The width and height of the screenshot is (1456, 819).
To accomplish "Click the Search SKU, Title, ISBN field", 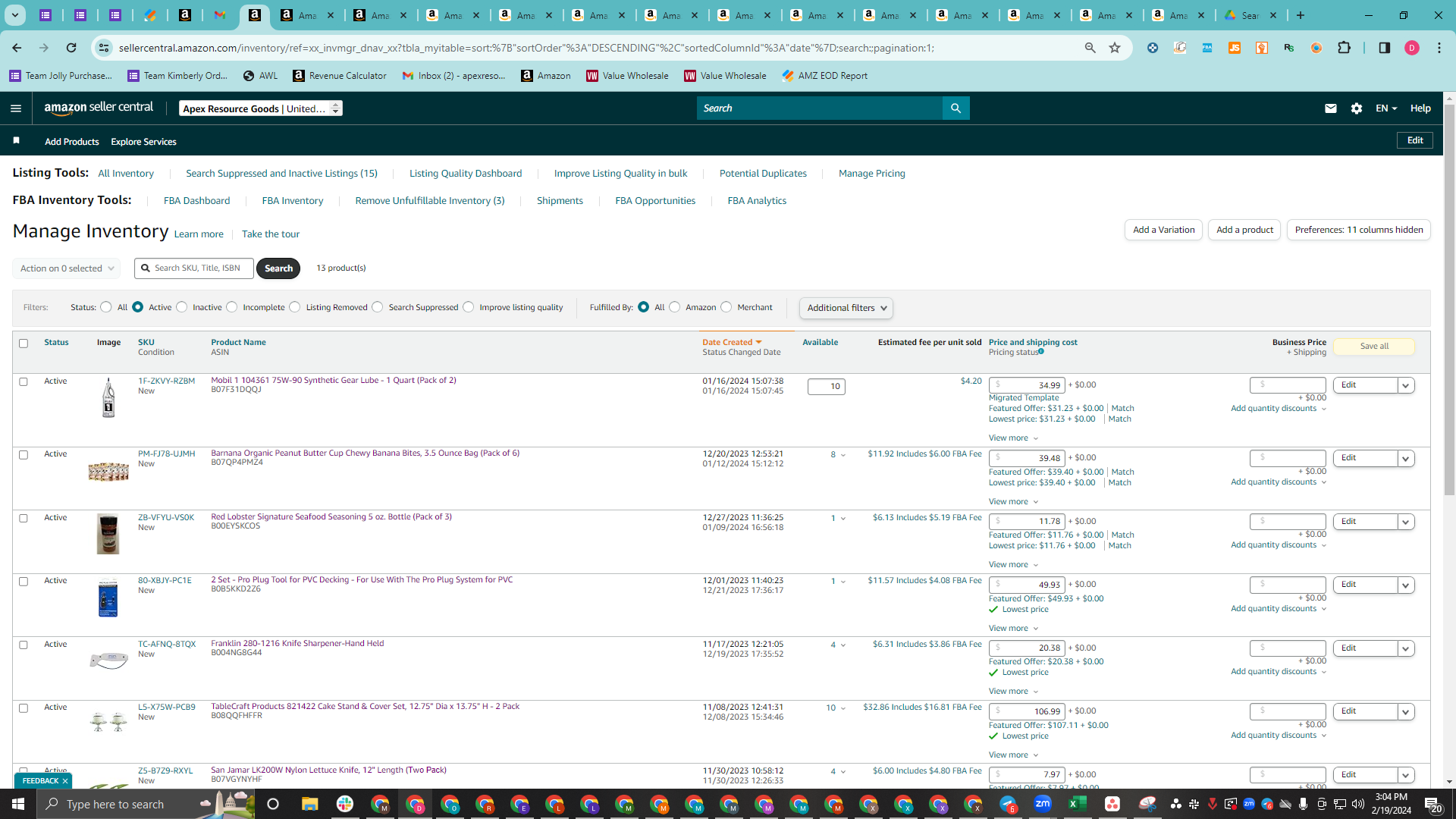I will 194,268.
